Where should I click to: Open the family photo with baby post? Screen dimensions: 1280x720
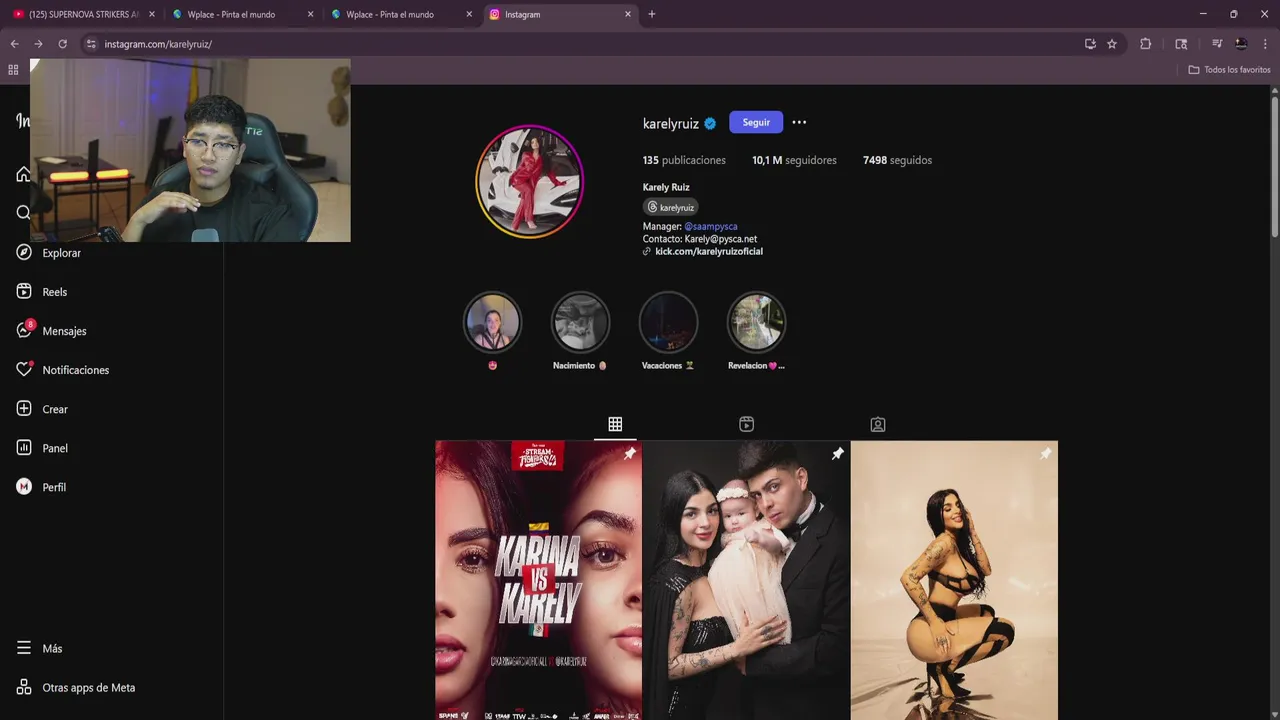click(x=746, y=580)
